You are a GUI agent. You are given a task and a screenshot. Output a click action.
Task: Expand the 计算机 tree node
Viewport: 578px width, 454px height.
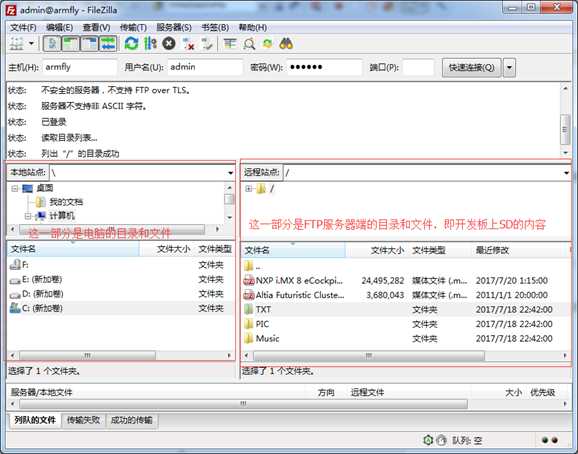[x=28, y=216]
